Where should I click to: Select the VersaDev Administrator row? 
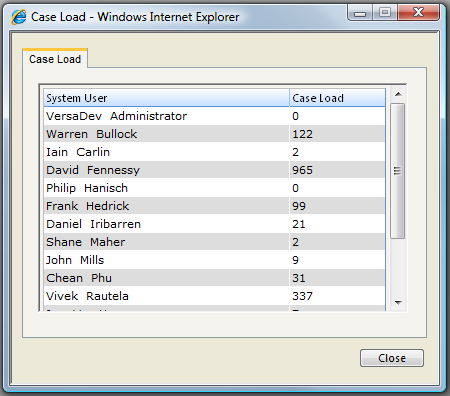click(215, 116)
